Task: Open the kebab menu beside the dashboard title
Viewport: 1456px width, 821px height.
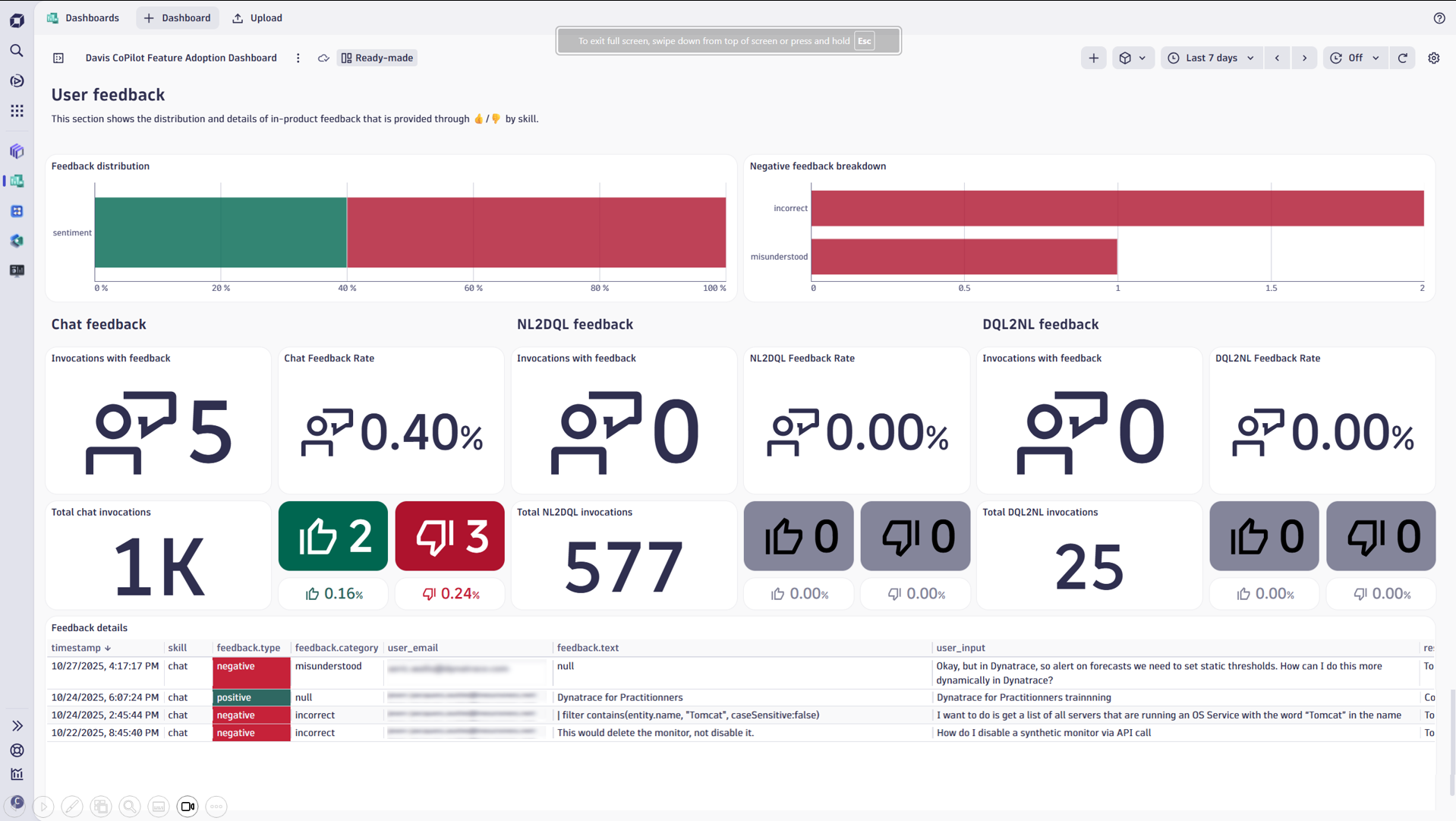Action: click(x=298, y=58)
